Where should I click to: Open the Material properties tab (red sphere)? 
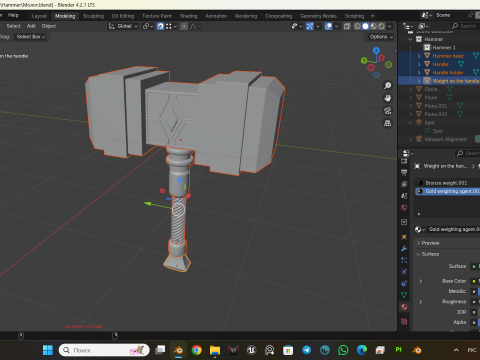coord(404,307)
